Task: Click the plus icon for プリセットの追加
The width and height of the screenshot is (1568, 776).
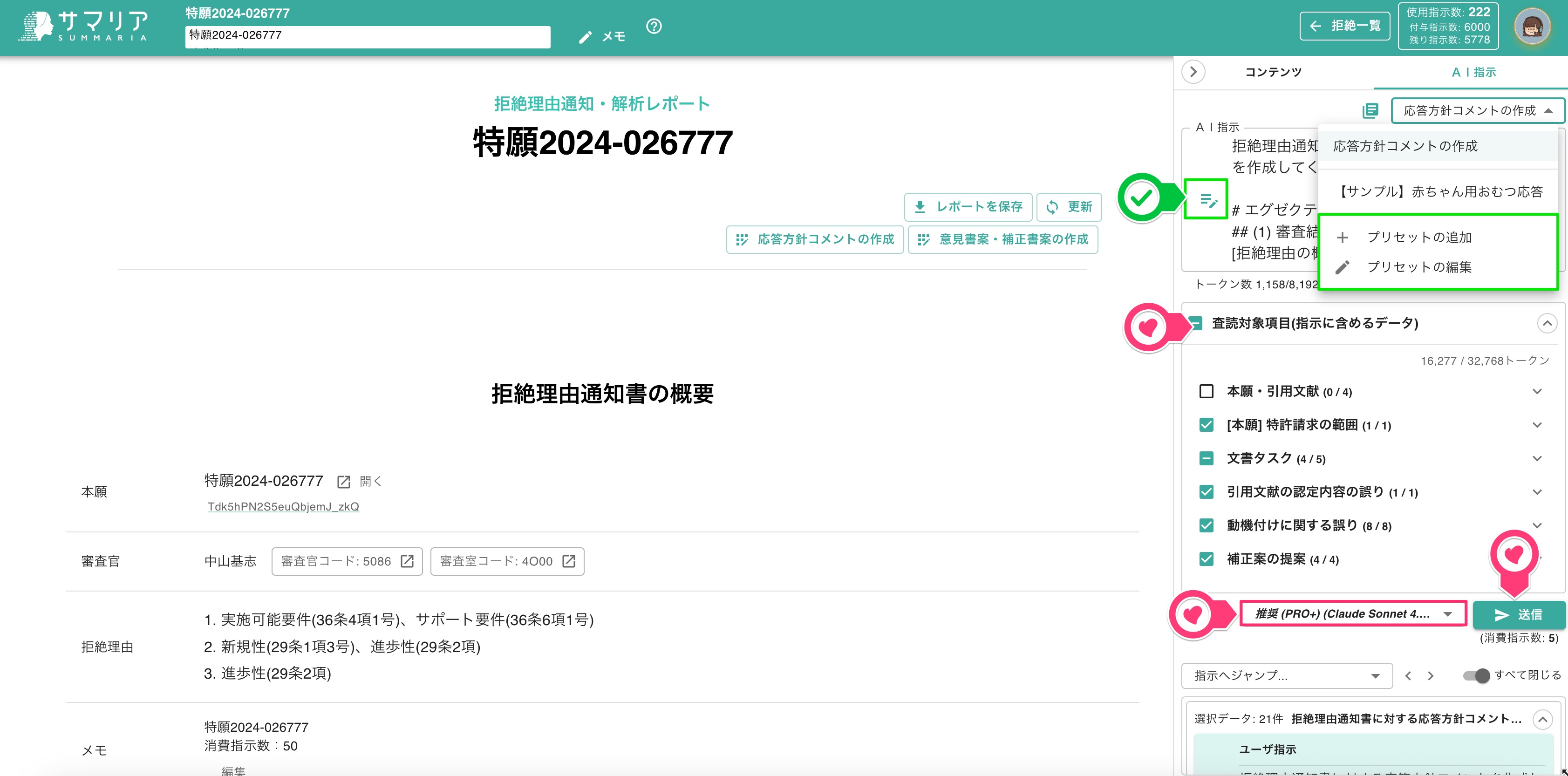Action: pyautogui.click(x=1342, y=238)
